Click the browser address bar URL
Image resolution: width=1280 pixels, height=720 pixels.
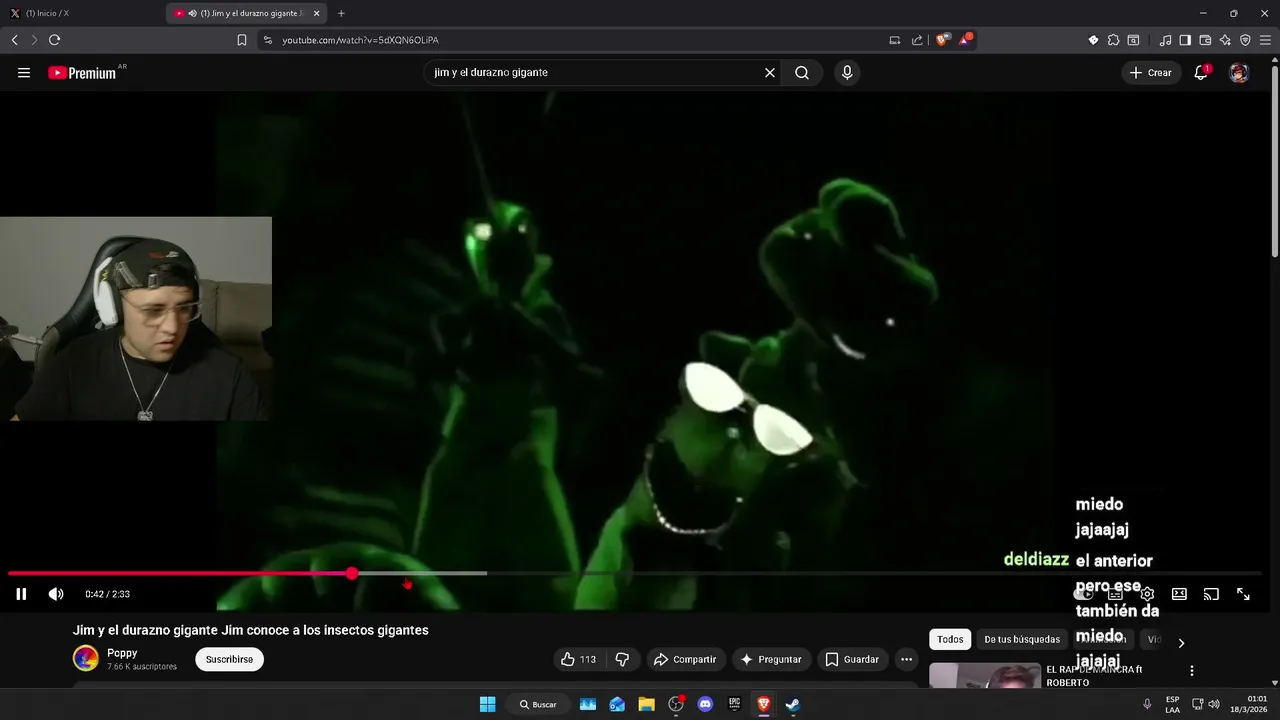coord(360,40)
